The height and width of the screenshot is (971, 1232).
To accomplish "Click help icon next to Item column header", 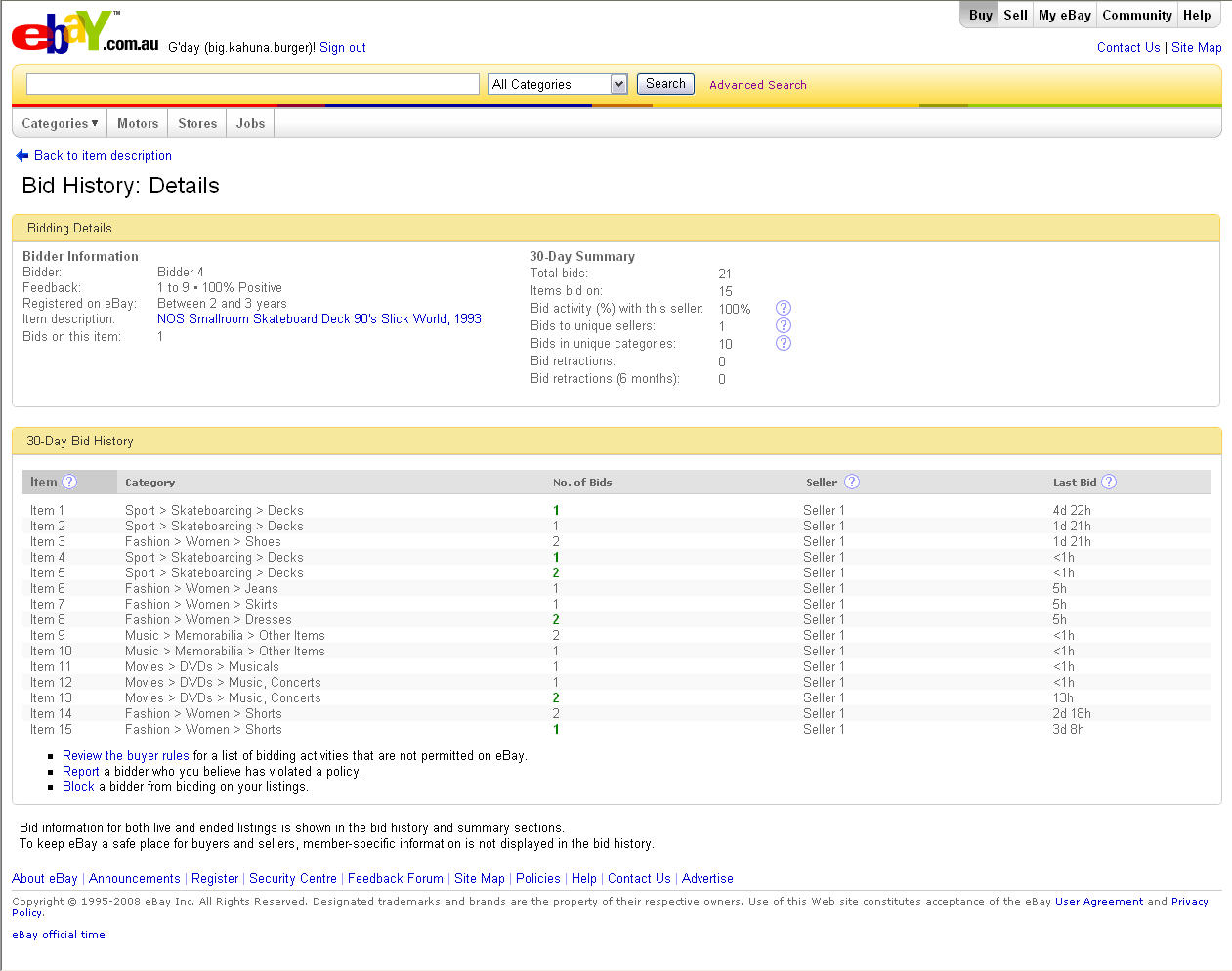I will click(x=69, y=482).
